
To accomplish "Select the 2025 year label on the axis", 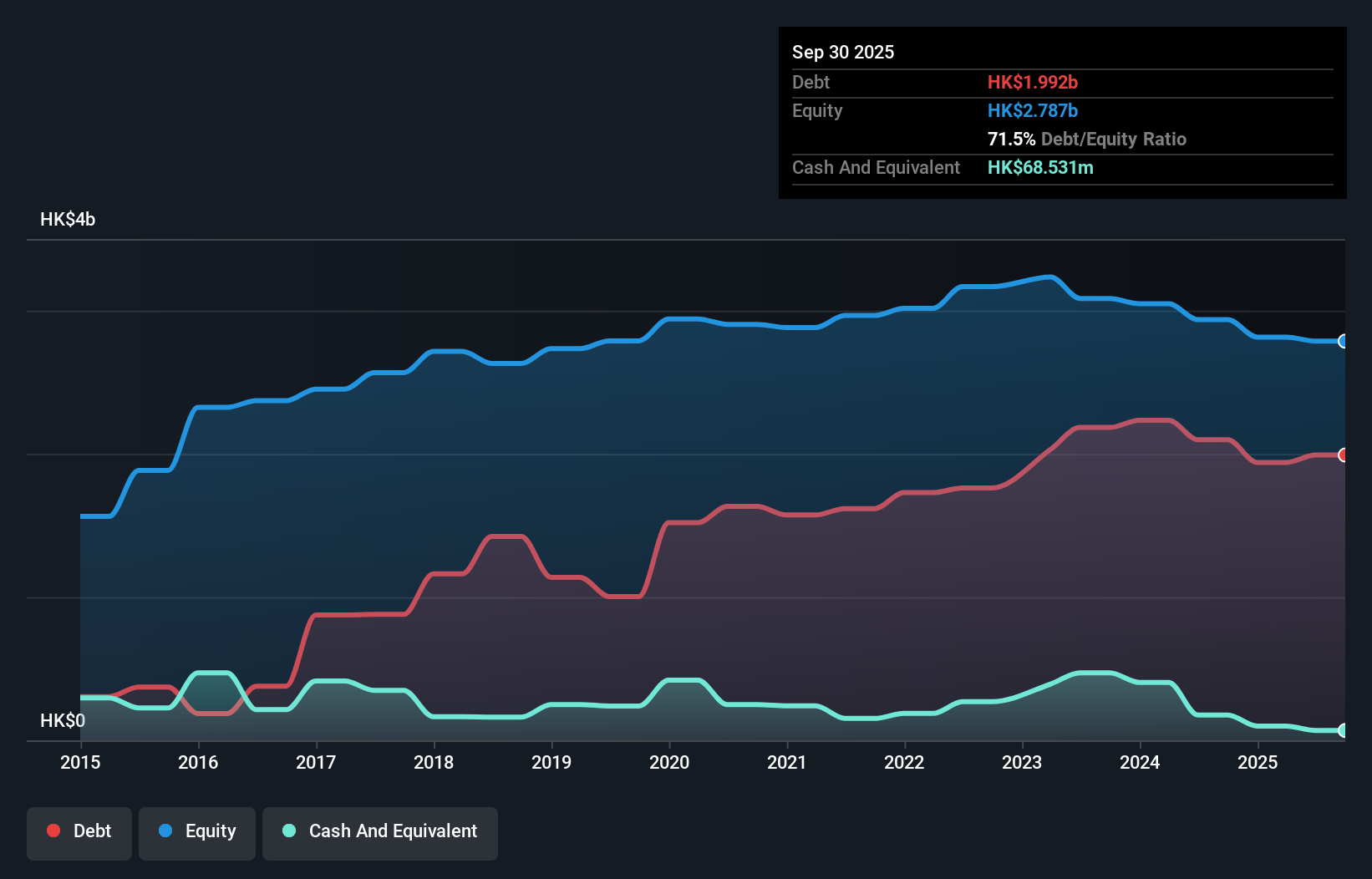I will [x=1258, y=763].
